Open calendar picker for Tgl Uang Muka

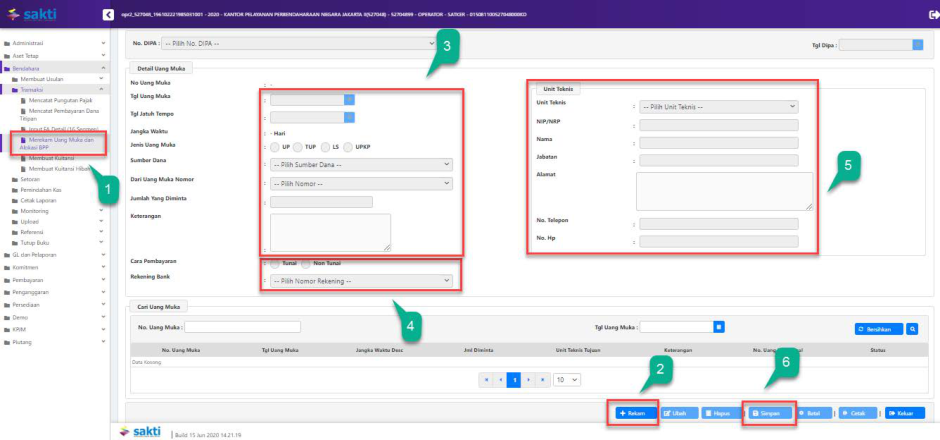pyautogui.click(x=349, y=99)
